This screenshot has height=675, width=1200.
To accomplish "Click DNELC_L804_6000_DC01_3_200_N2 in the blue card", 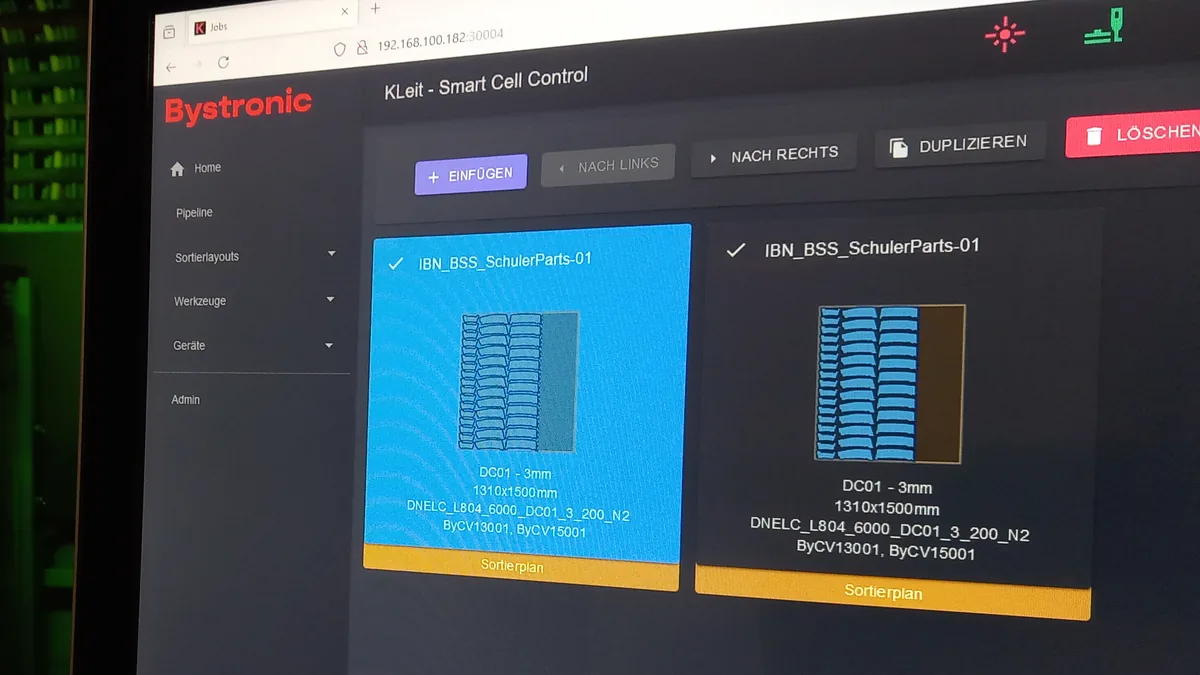I will pos(518,510).
